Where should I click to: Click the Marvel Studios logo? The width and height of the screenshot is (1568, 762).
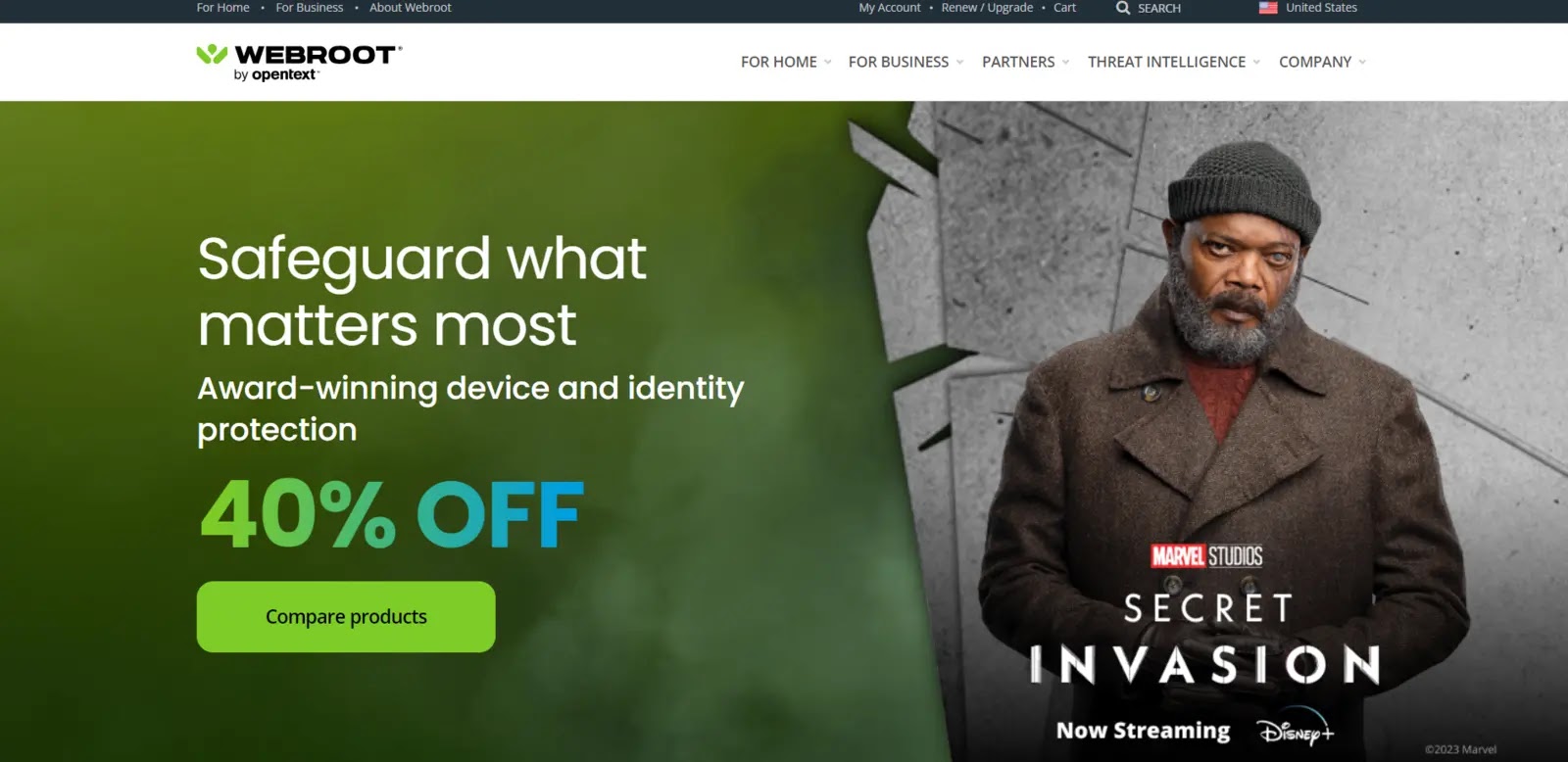tap(1206, 556)
